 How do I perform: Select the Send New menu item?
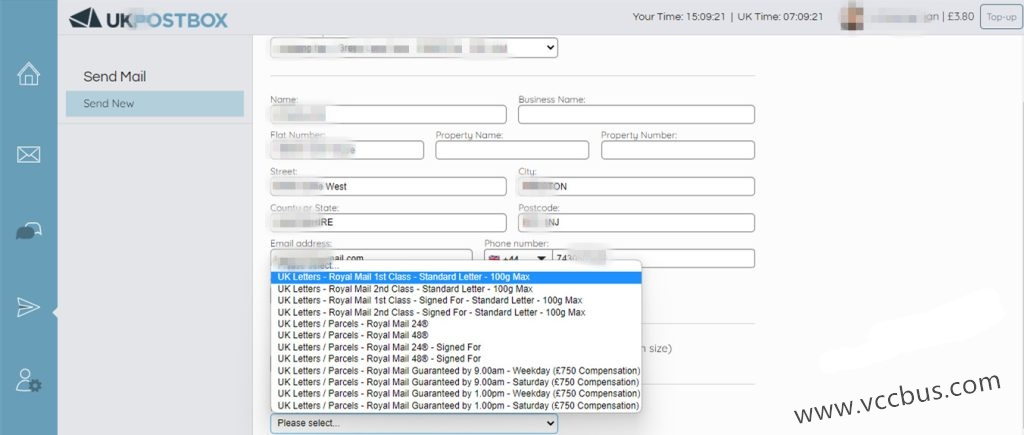(x=155, y=104)
